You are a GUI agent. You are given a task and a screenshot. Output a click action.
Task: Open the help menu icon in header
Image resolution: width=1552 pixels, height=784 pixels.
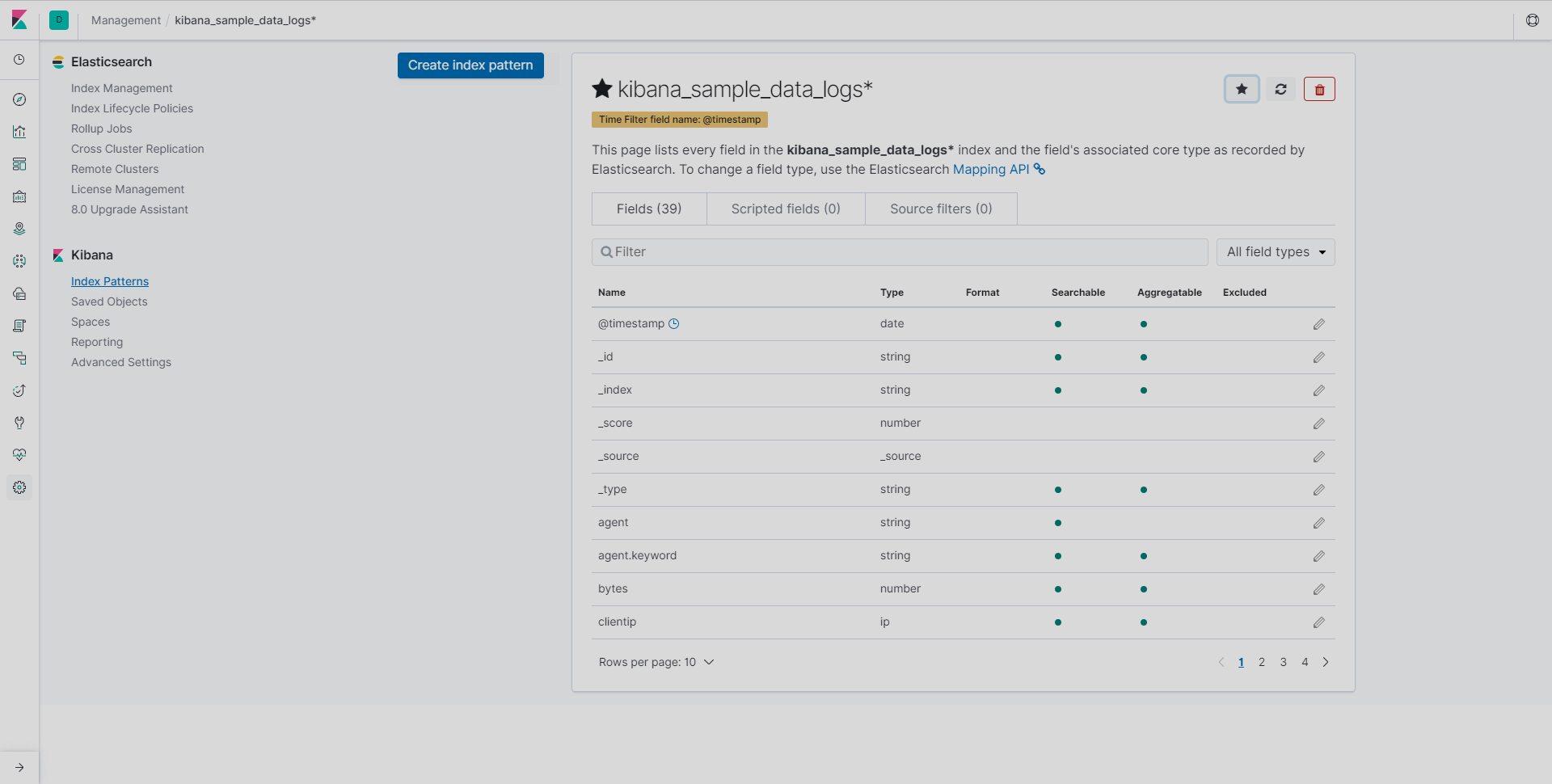[x=1532, y=20]
